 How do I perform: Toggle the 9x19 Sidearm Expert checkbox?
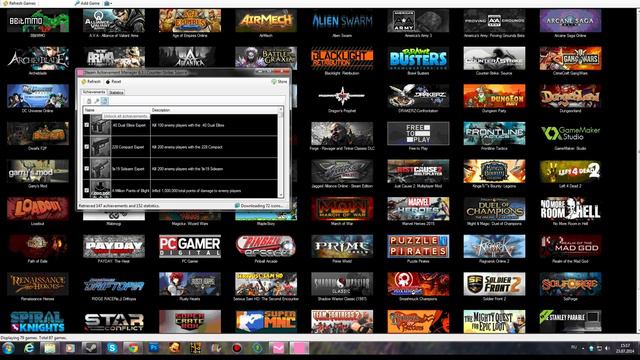pyautogui.click(x=87, y=168)
